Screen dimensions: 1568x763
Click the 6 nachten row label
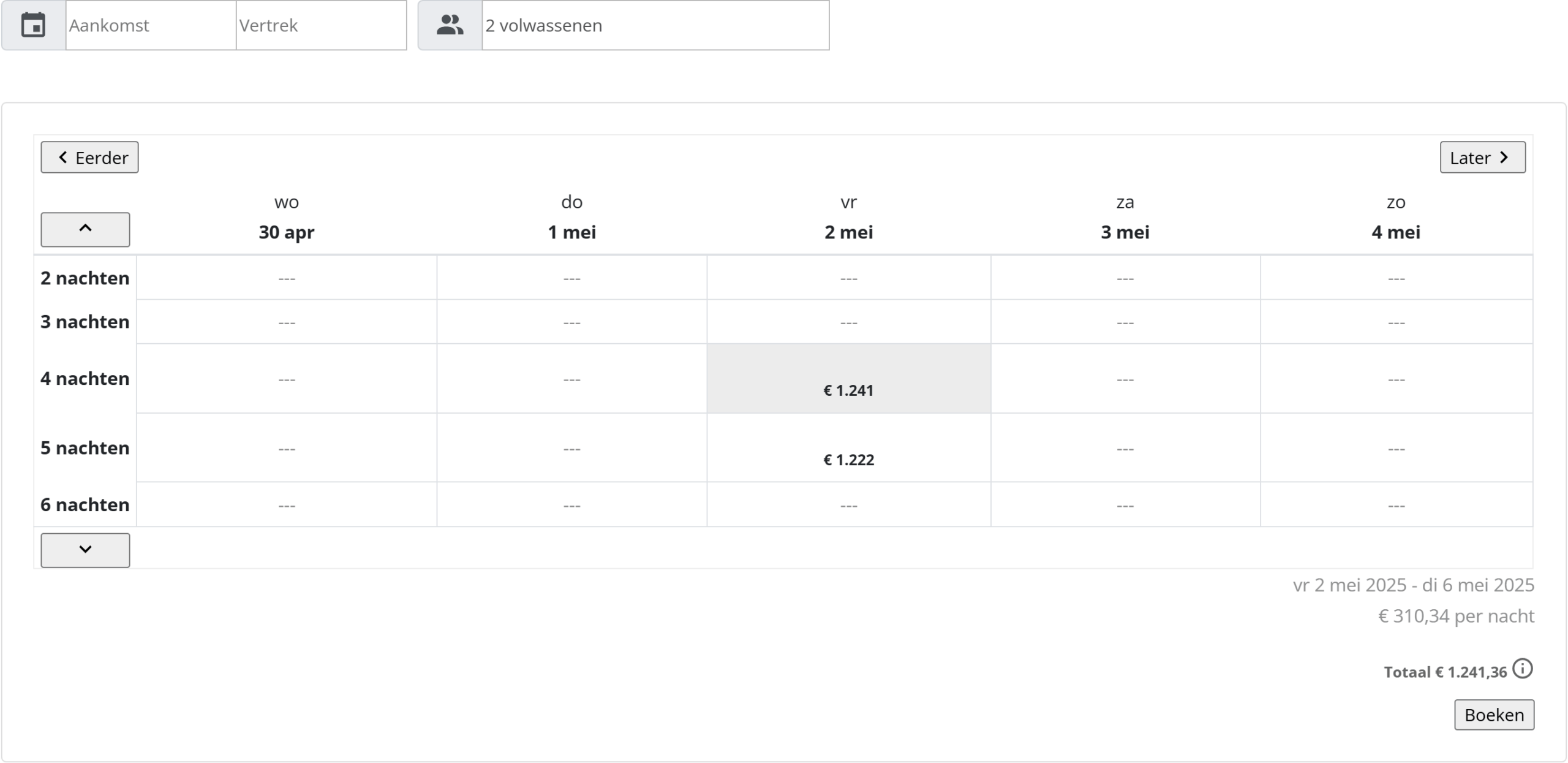point(85,505)
